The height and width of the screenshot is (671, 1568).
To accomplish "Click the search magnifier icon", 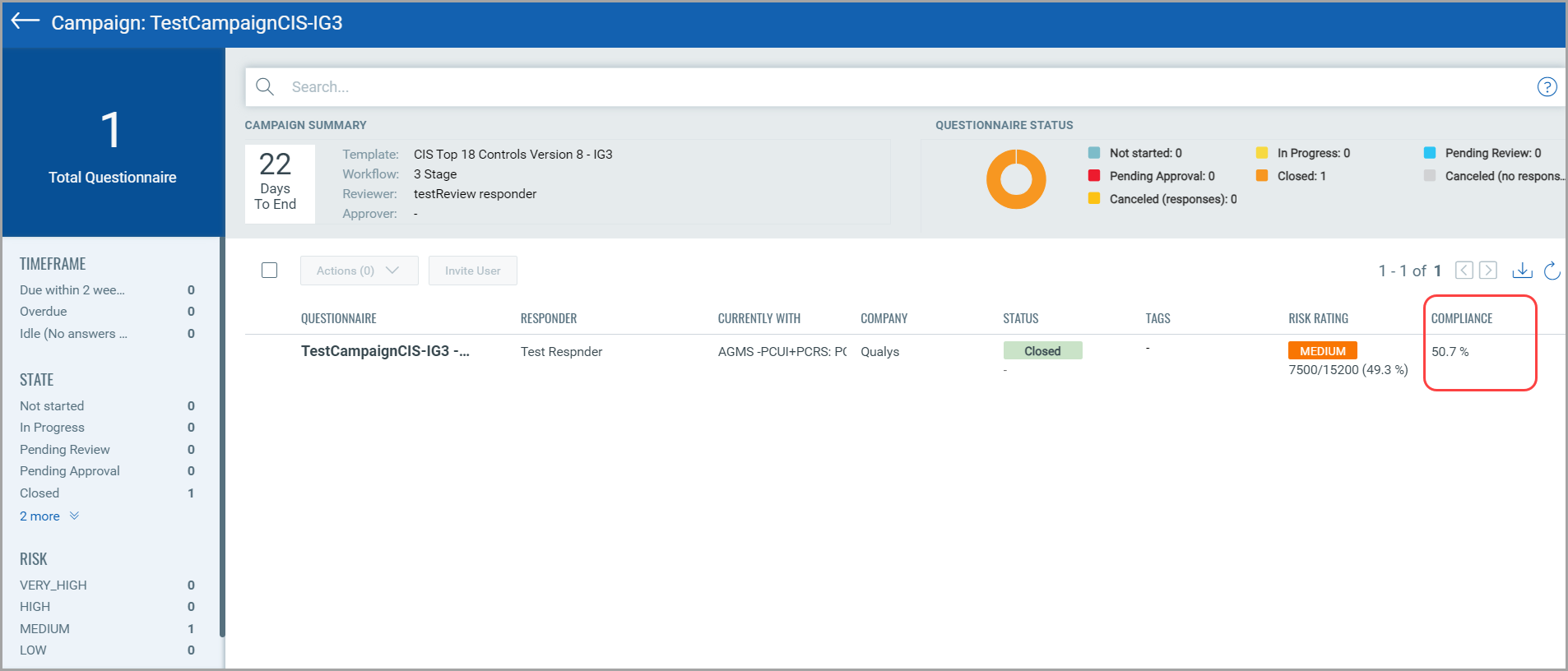I will [265, 86].
